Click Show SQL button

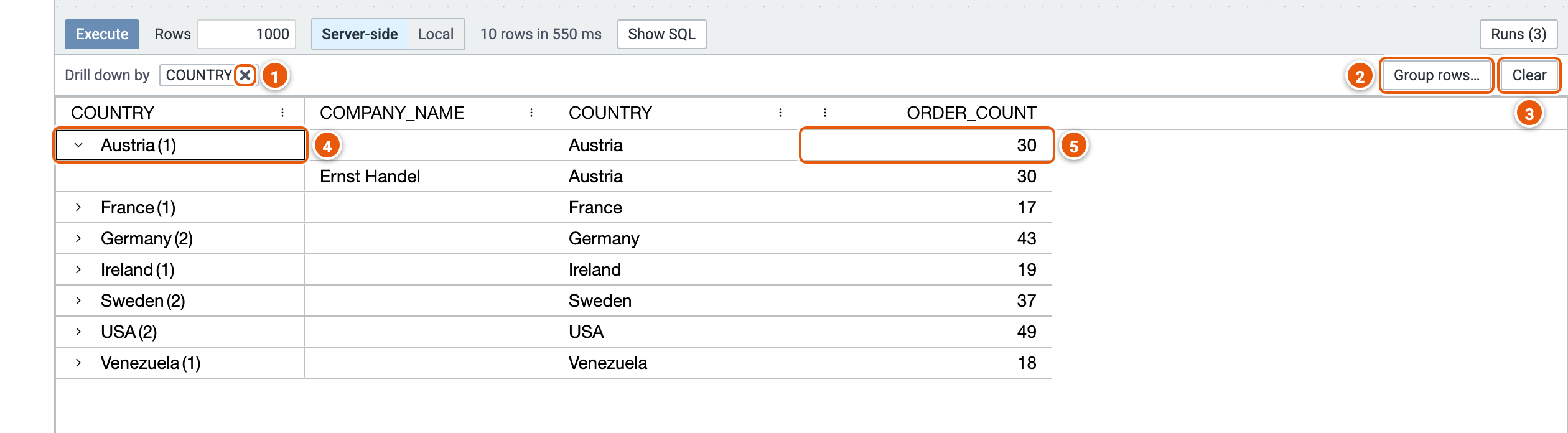point(661,34)
